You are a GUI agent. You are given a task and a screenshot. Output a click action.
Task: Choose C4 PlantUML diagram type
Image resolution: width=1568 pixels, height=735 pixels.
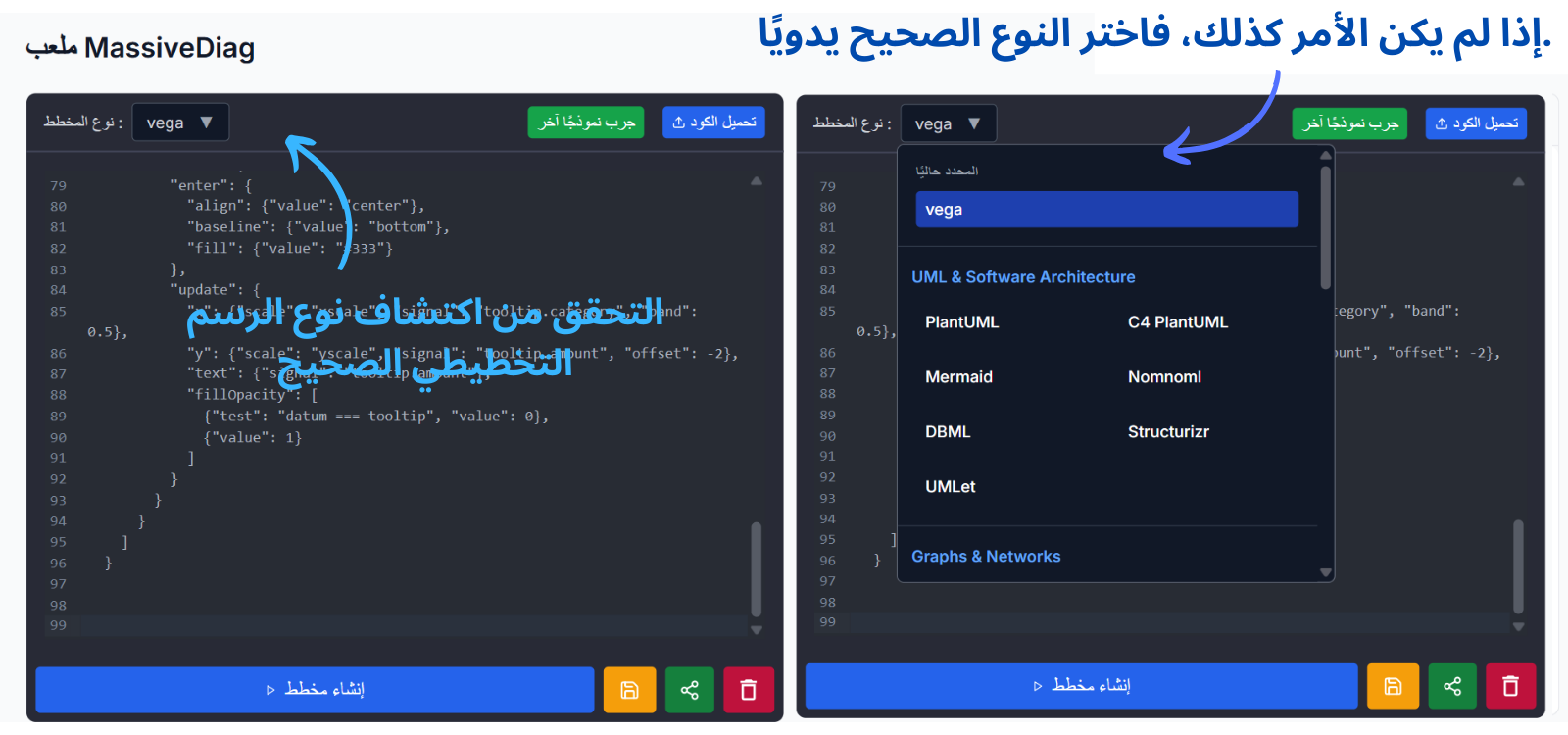tap(1178, 322)
